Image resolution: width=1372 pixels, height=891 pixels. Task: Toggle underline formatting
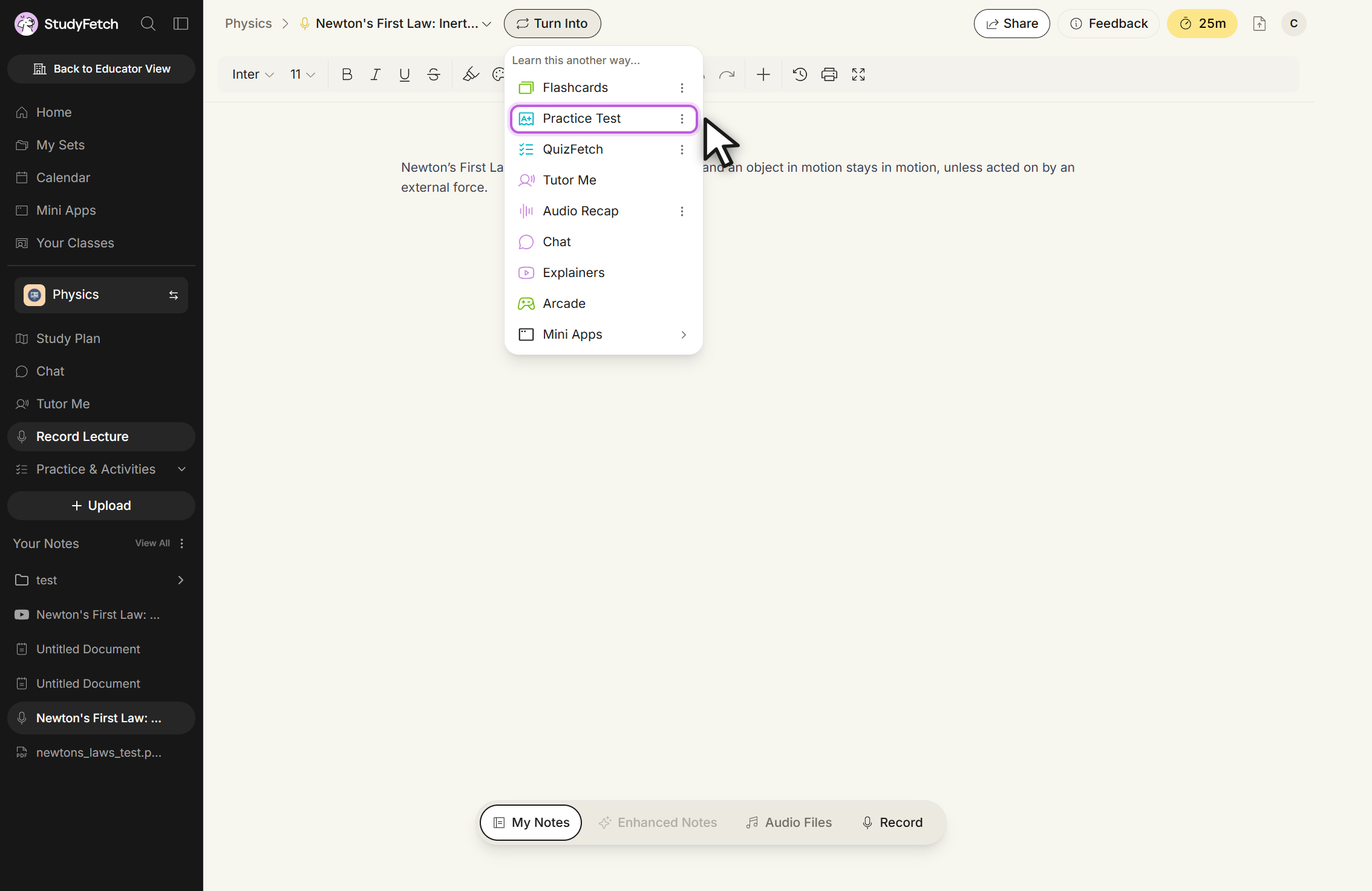click(405, 74)
